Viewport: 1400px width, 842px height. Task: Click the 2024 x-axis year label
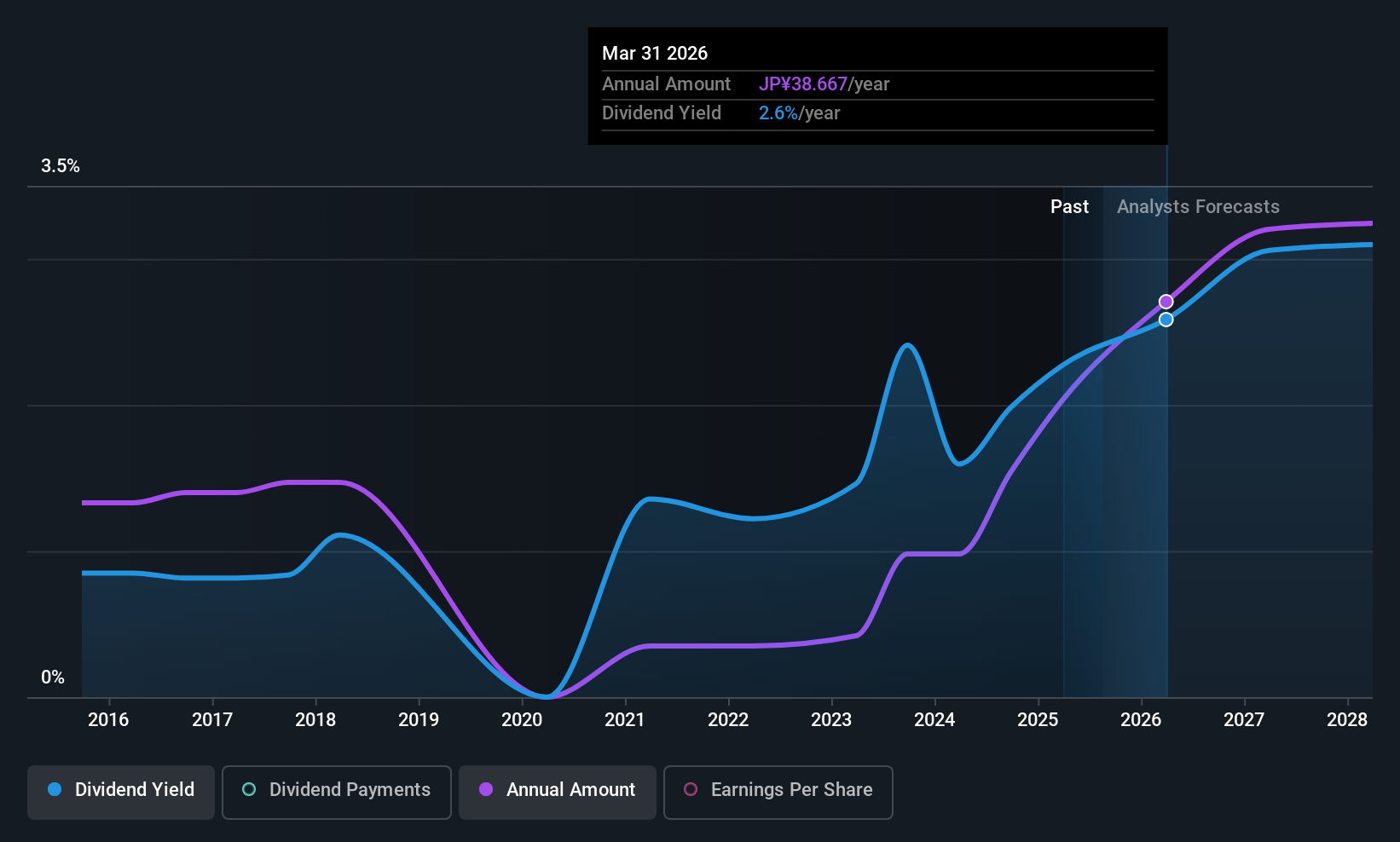tap(934, 720)
